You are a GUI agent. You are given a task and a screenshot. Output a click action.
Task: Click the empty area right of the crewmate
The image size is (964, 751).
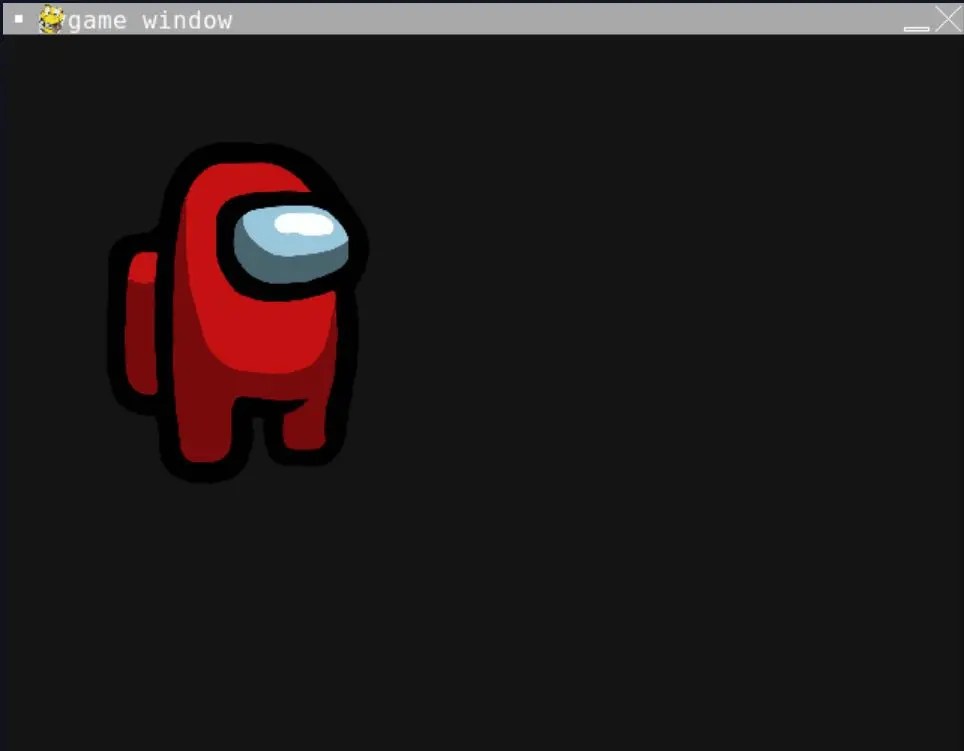point(650,300)
